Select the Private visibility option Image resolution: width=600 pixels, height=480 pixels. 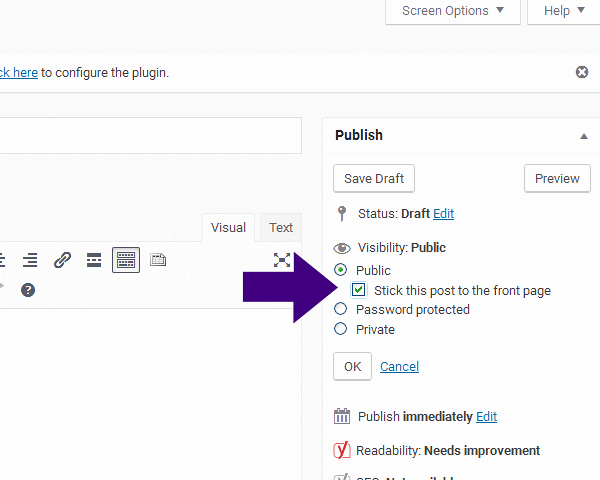tap(341, 329)
